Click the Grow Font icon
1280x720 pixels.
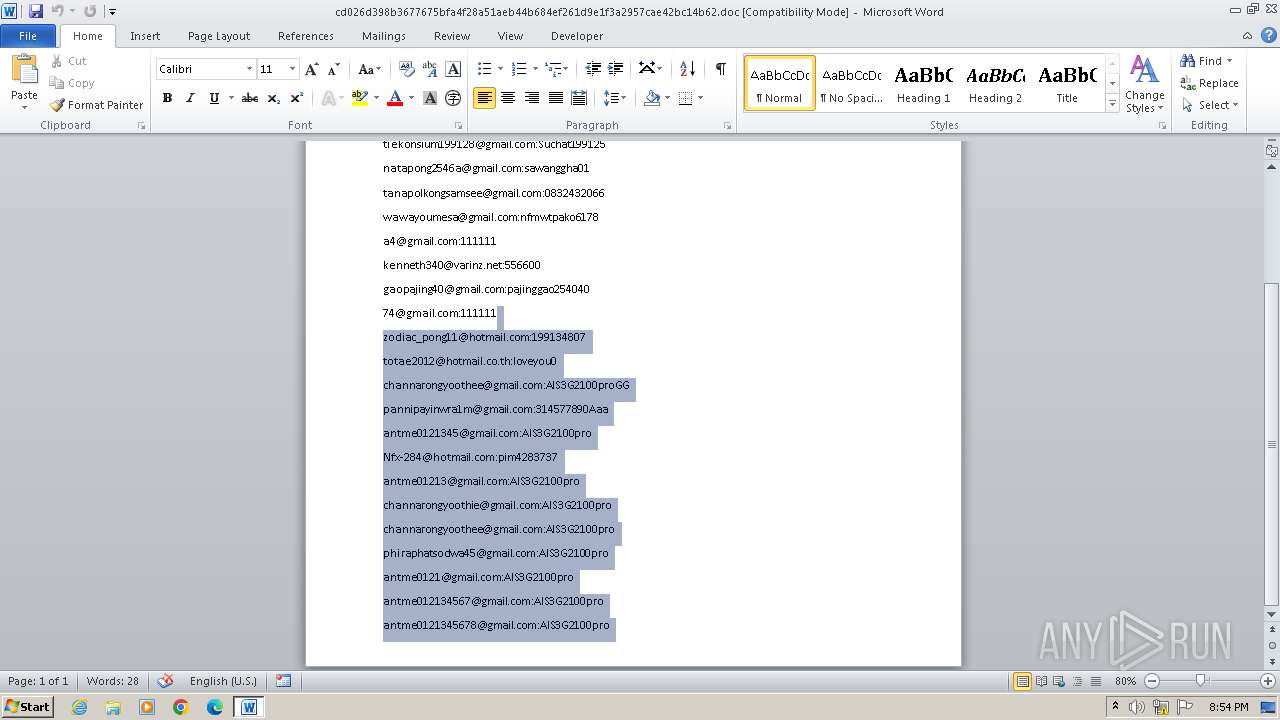tap(312, 69)
